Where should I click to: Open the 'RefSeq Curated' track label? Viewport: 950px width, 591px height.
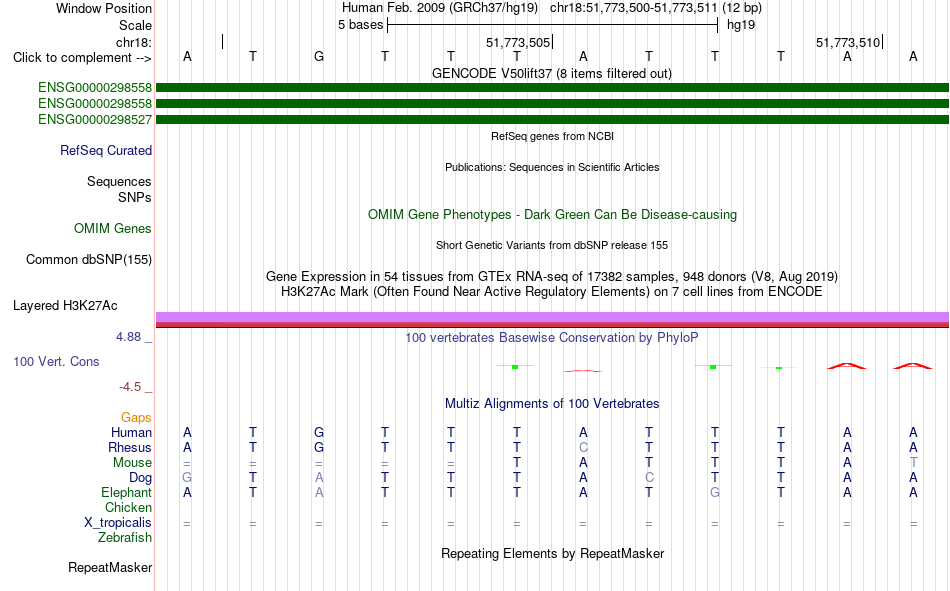point(105,150)
